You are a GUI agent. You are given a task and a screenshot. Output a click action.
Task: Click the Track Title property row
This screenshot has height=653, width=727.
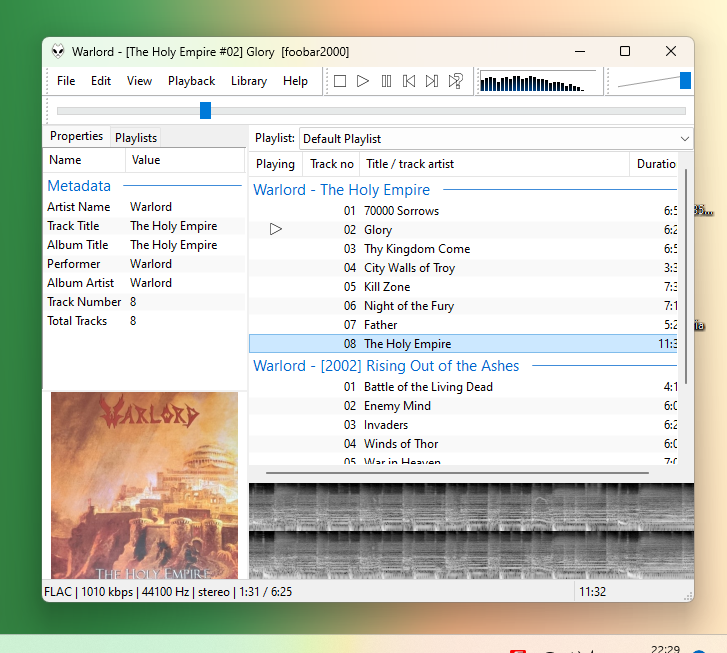tap(144, 226)
